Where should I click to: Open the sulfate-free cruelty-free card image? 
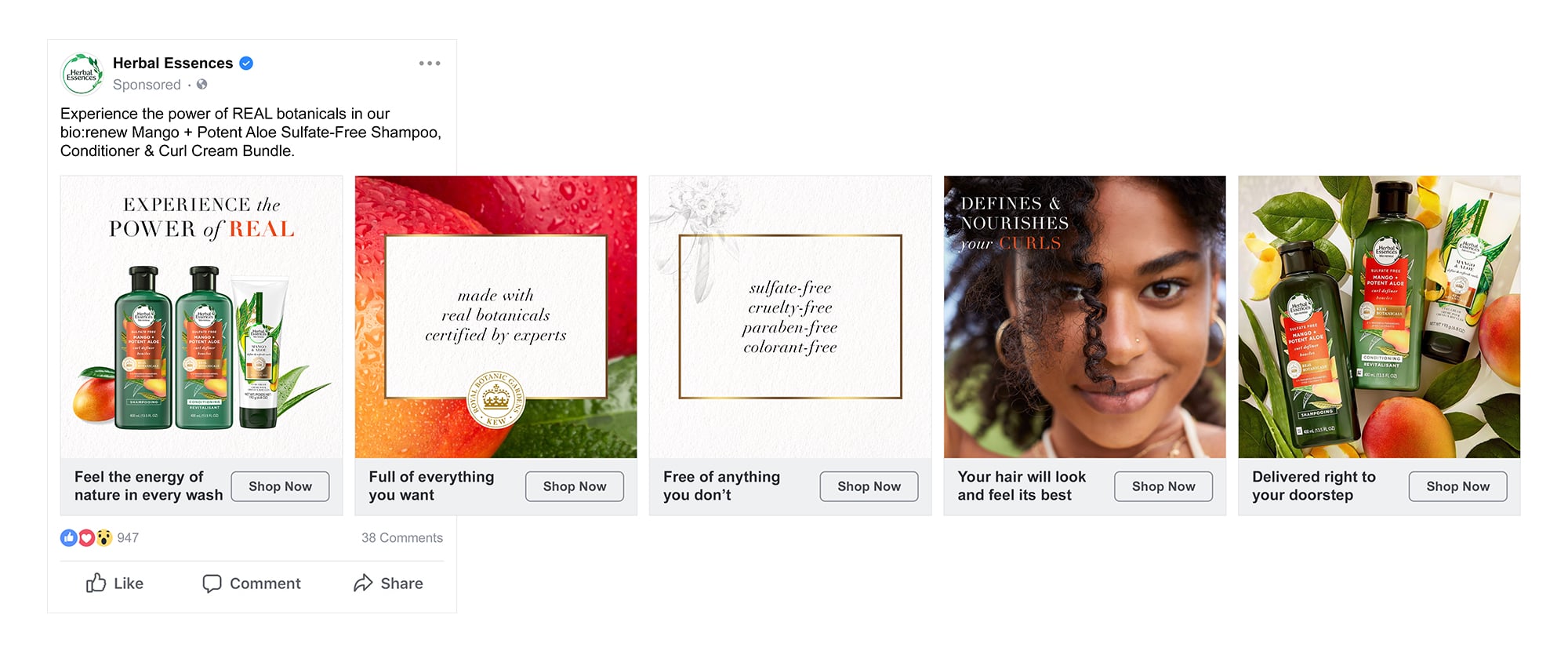(790, 317)
